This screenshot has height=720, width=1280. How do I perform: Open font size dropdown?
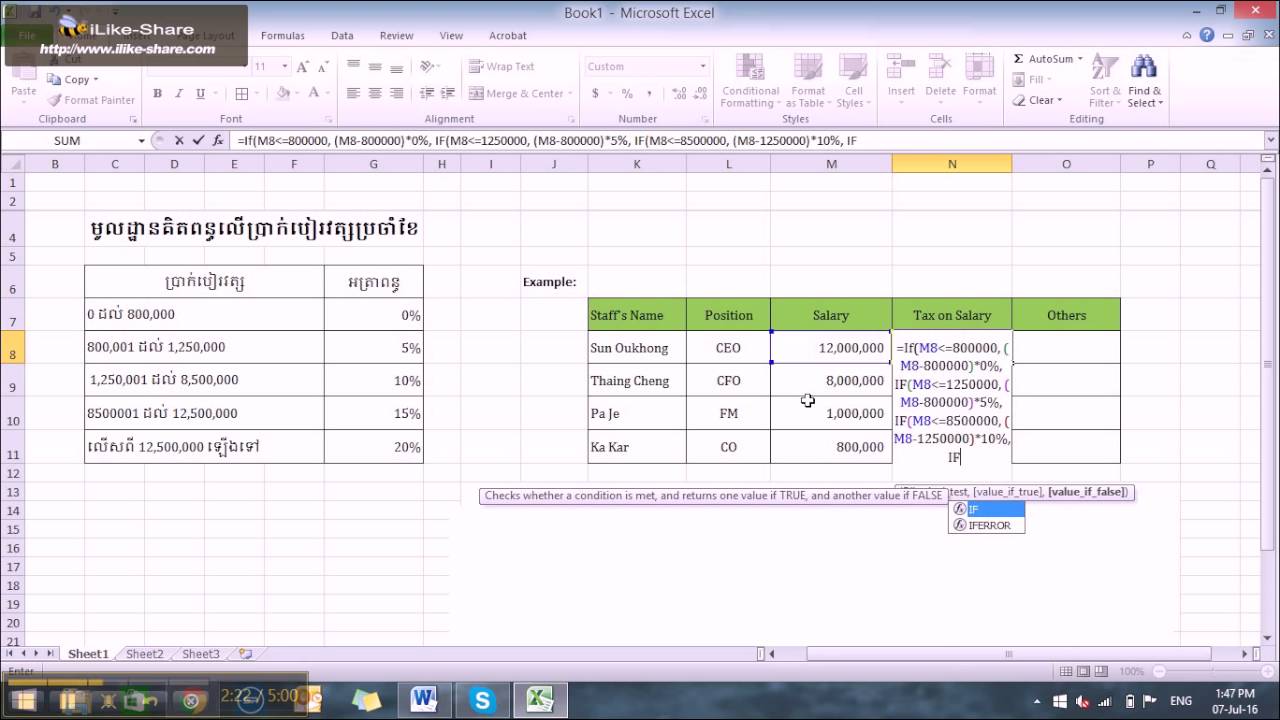[284, 66]
